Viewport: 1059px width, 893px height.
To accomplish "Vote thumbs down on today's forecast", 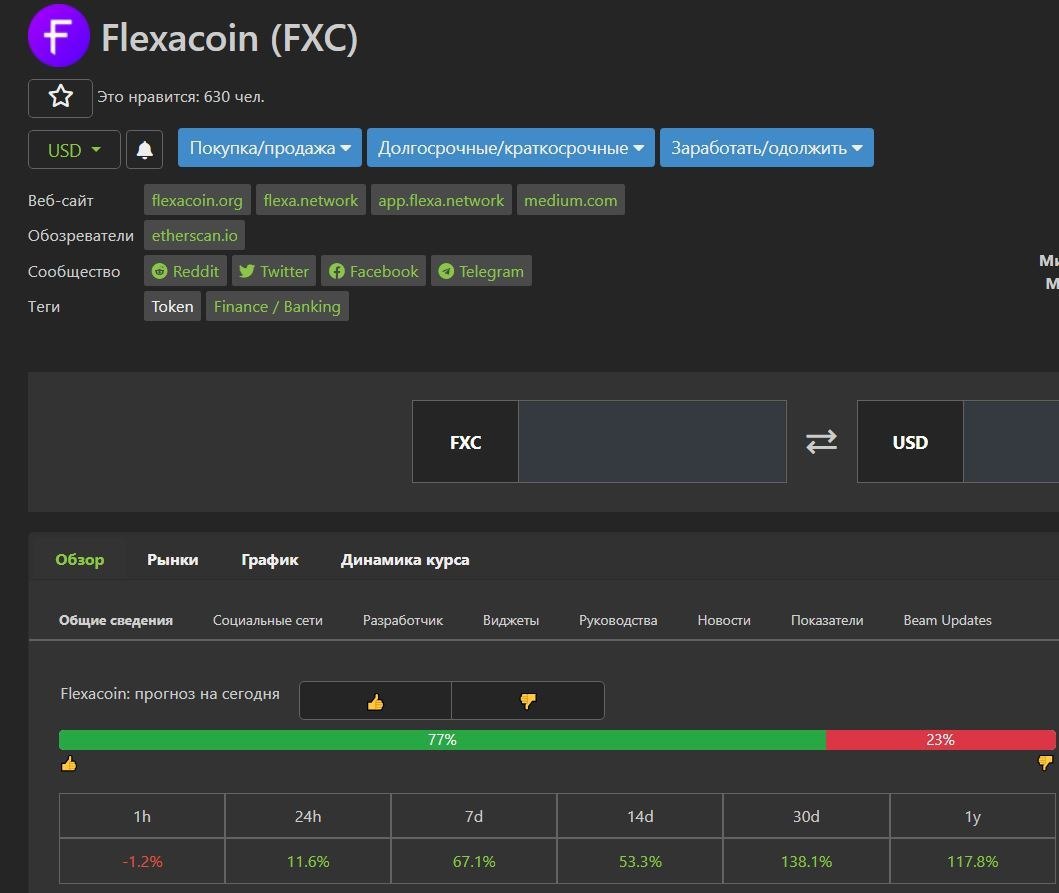I will coord(527,700).
